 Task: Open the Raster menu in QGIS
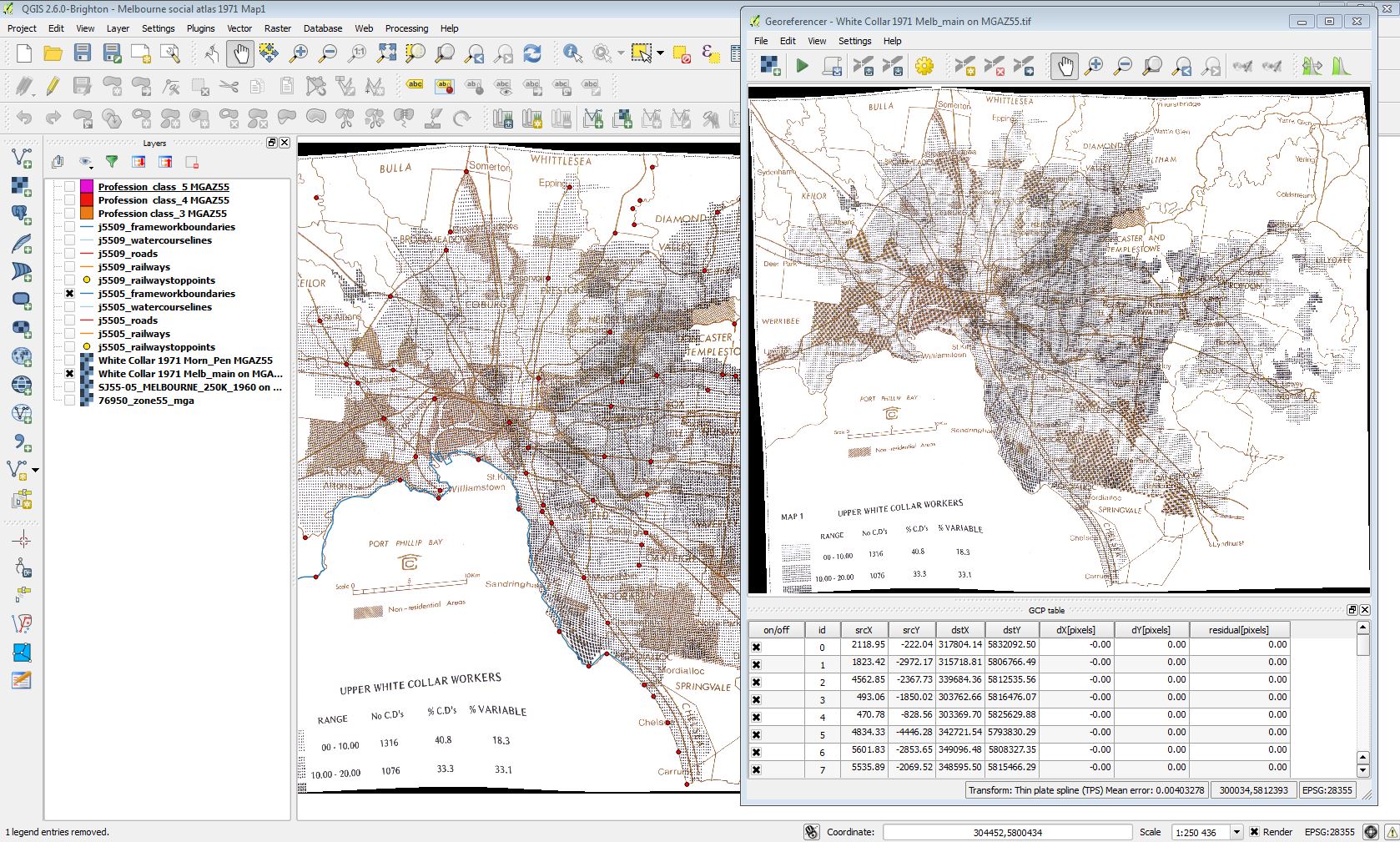pos(278,28)
